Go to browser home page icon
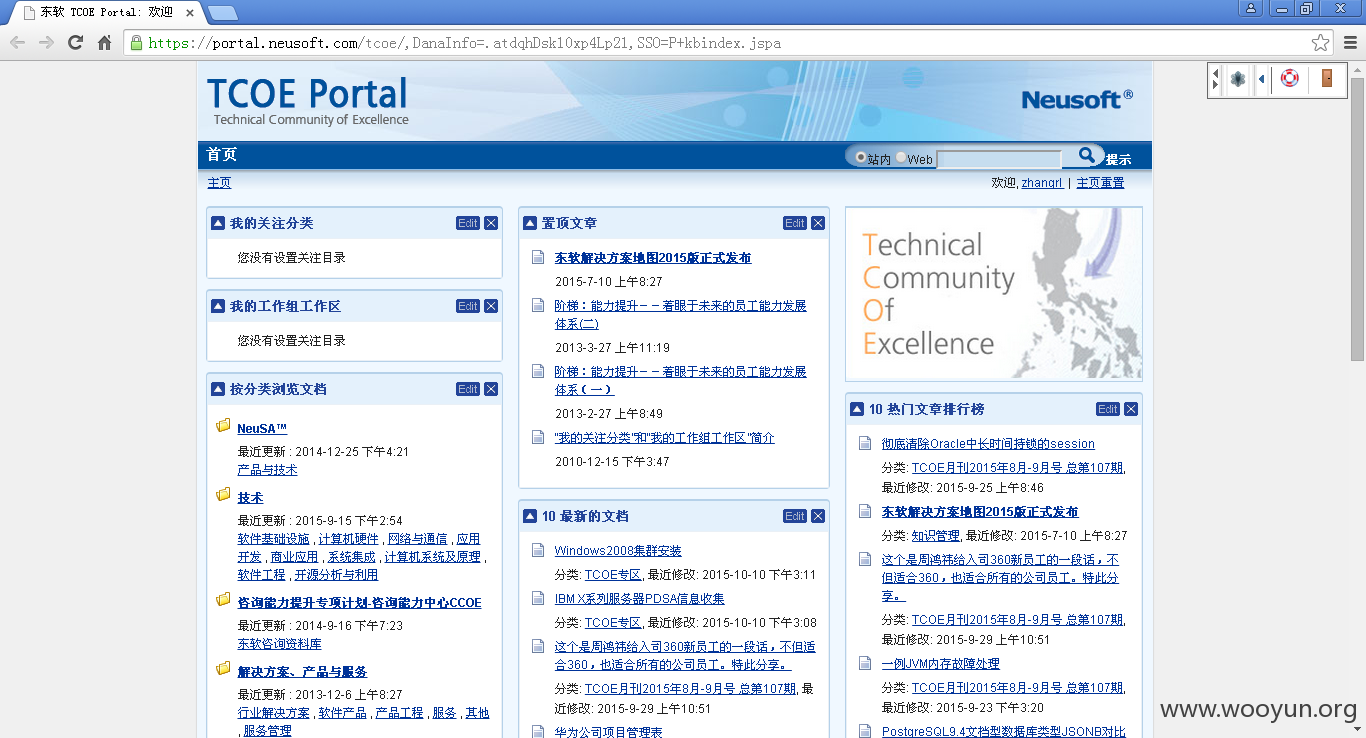Viewport: 1366px width, 738px height. tap(104, 43)
